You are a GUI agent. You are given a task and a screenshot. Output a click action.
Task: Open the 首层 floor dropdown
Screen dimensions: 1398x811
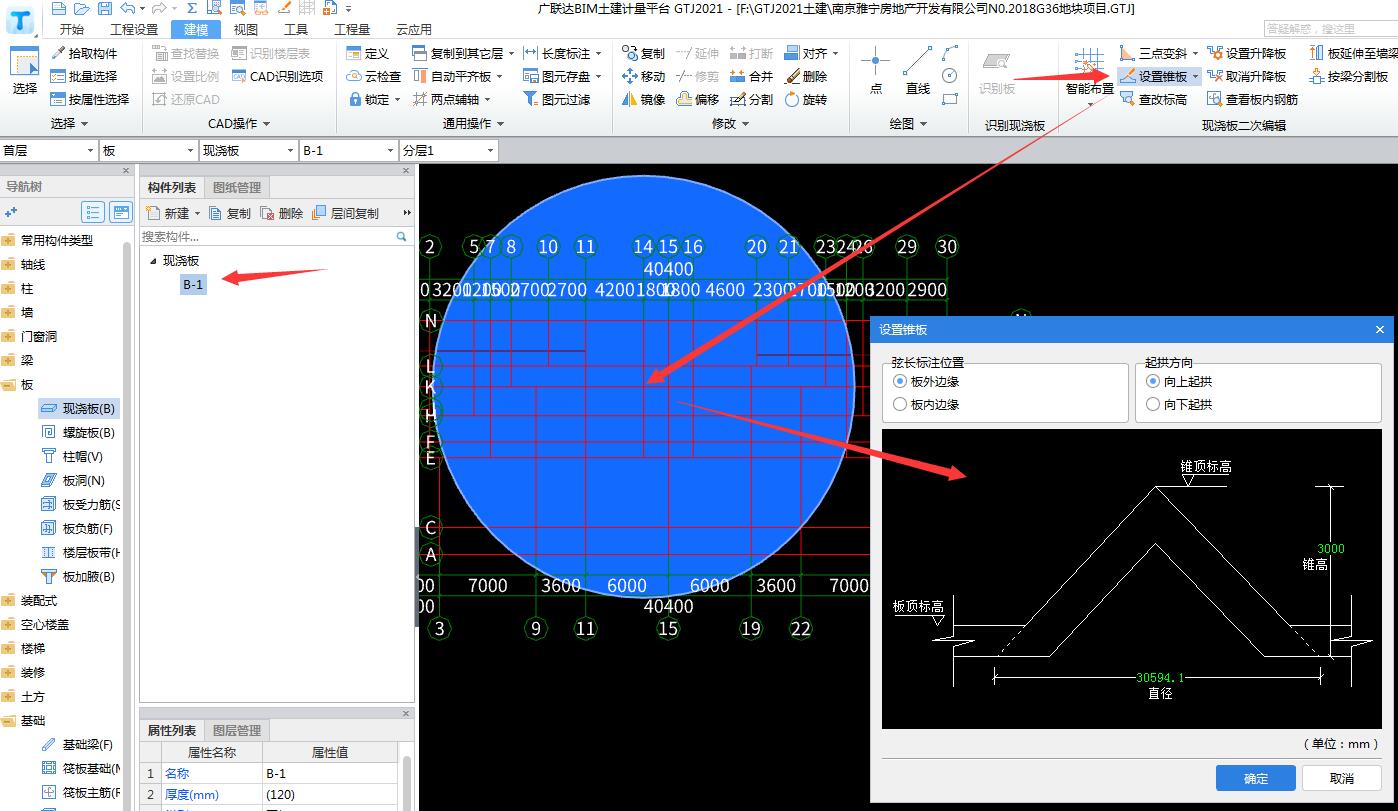tap(49, 150)
